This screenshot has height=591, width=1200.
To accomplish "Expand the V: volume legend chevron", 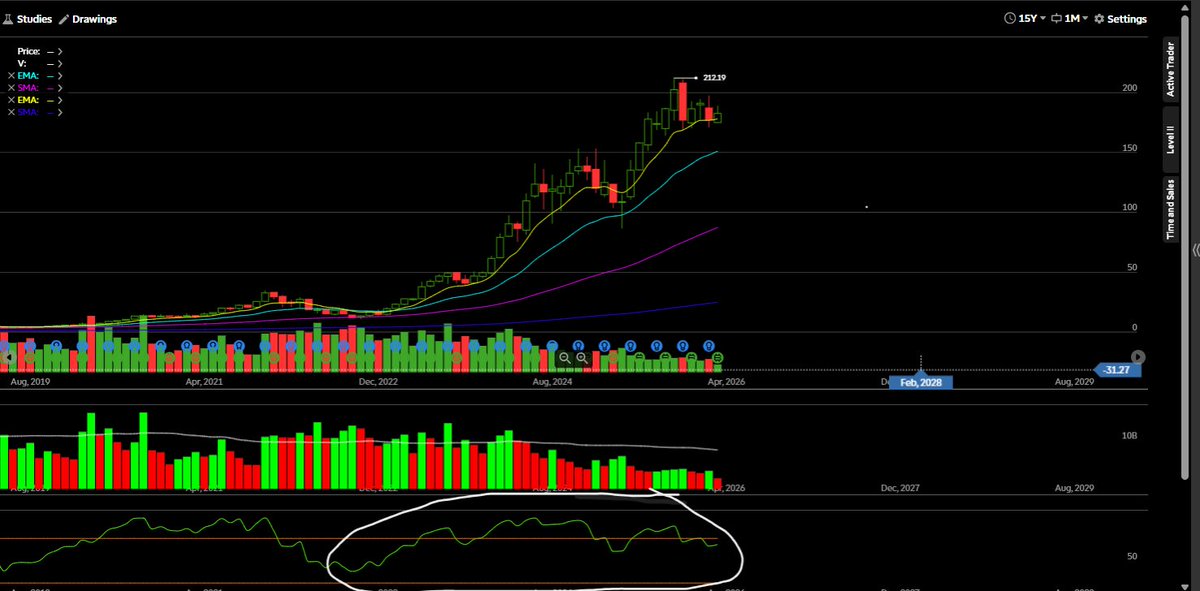I will pyautogui.click(x=60, y=63).
